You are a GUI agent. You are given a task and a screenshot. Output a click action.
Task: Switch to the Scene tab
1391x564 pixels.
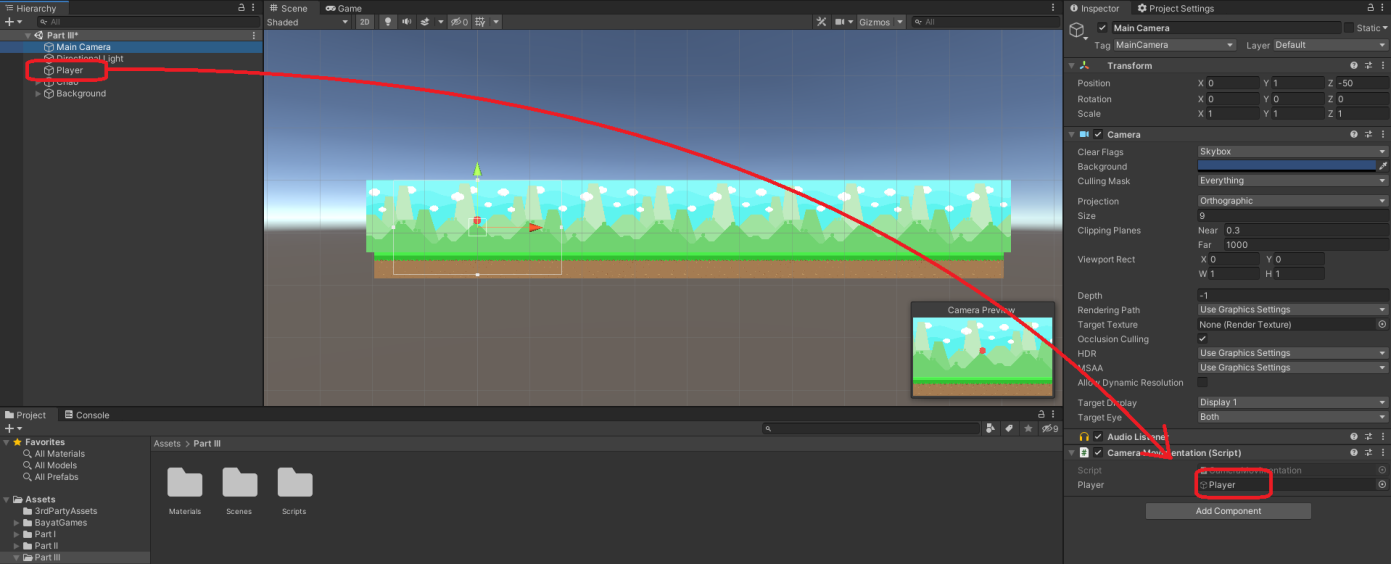tap(288, 8)
